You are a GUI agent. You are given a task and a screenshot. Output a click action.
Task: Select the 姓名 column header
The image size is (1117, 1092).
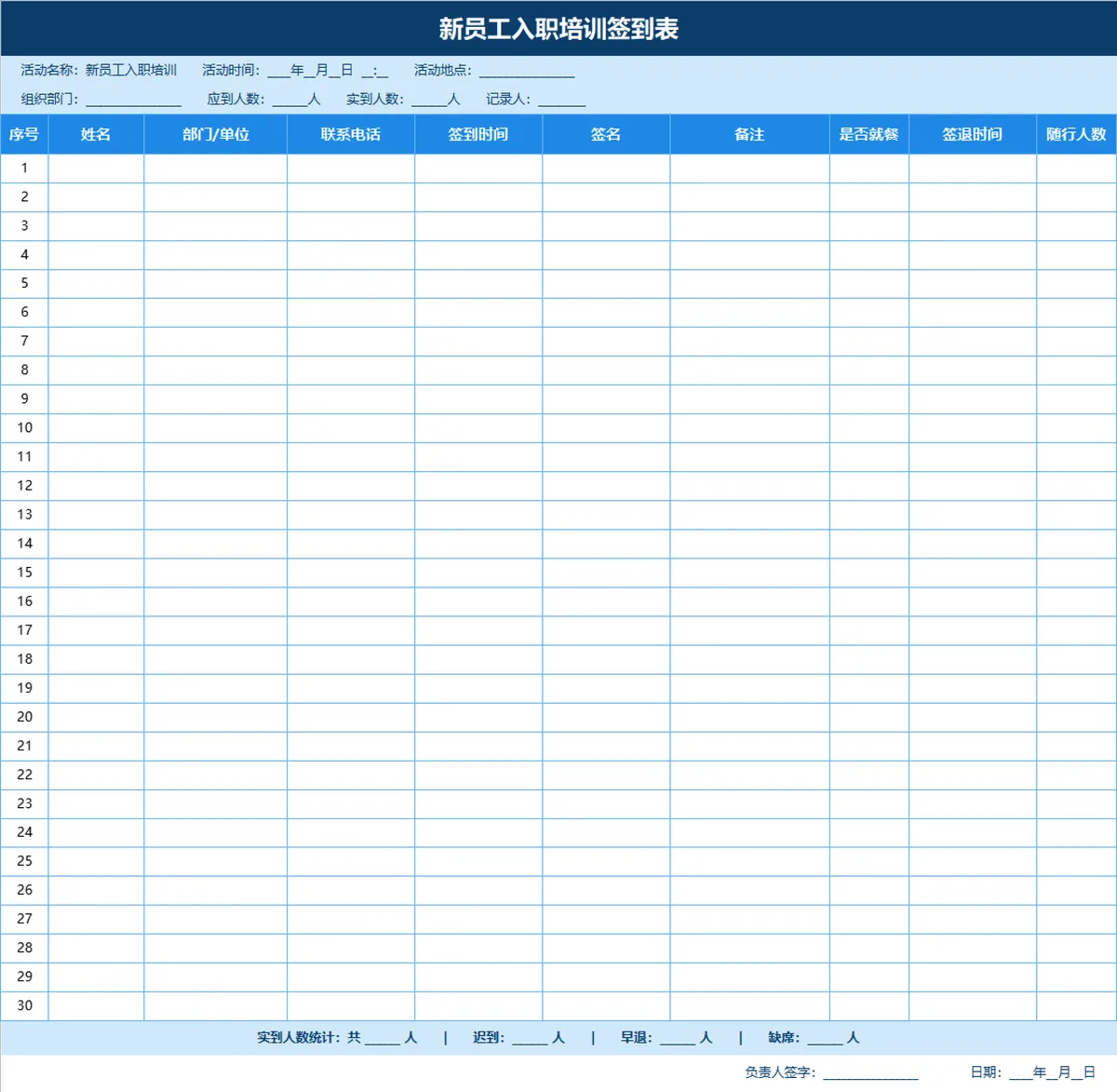[96, 134]
